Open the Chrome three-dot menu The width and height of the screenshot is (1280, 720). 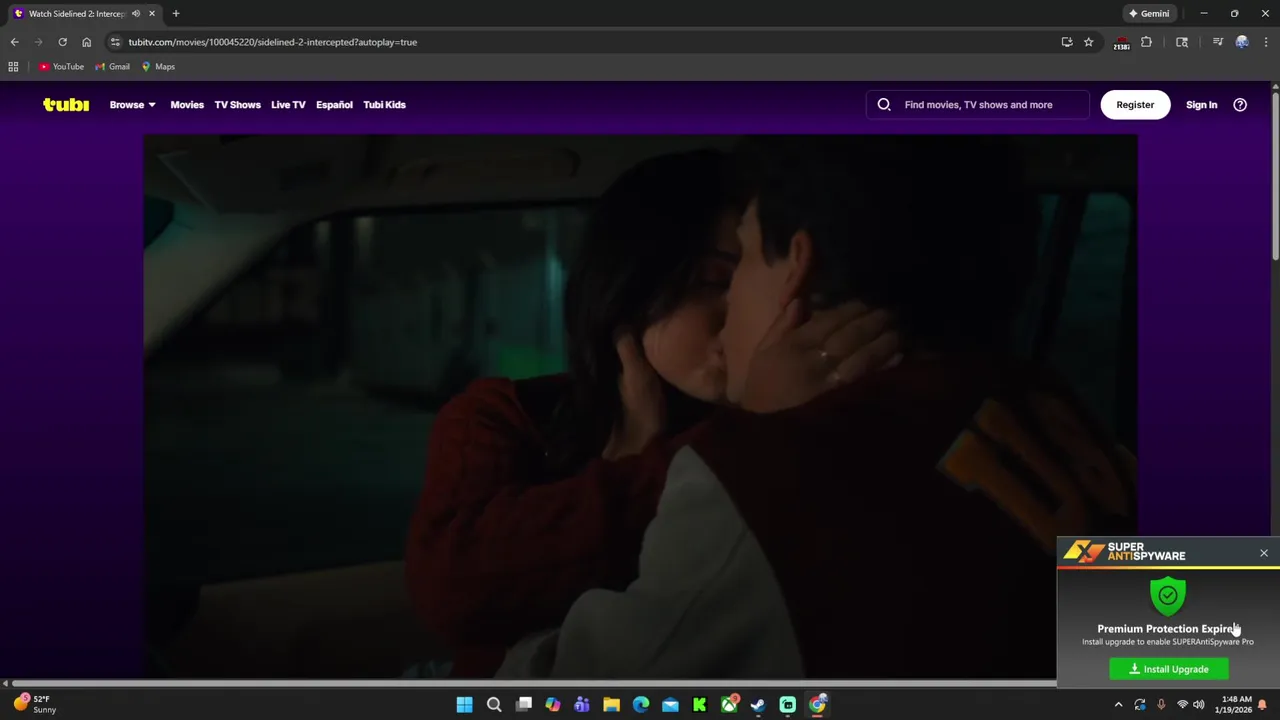(1266, 42)
